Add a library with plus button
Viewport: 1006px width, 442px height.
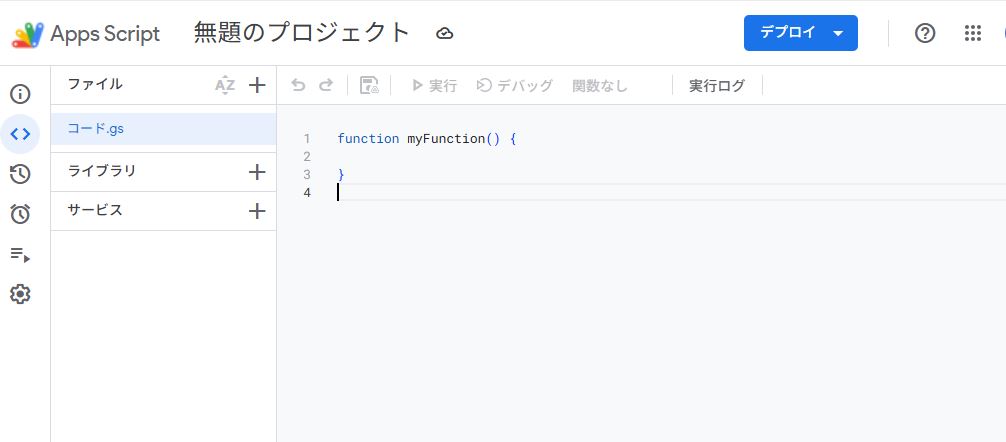(257, 172)
